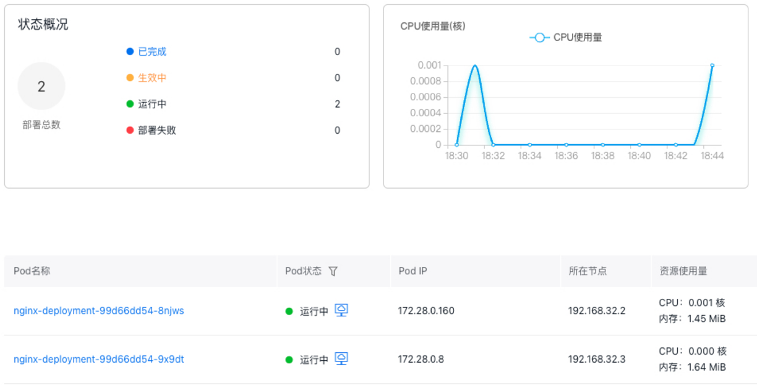The width and height of the screenshot is (758, 385).
Task: Click the Pod IP column header
Action: 413,271
